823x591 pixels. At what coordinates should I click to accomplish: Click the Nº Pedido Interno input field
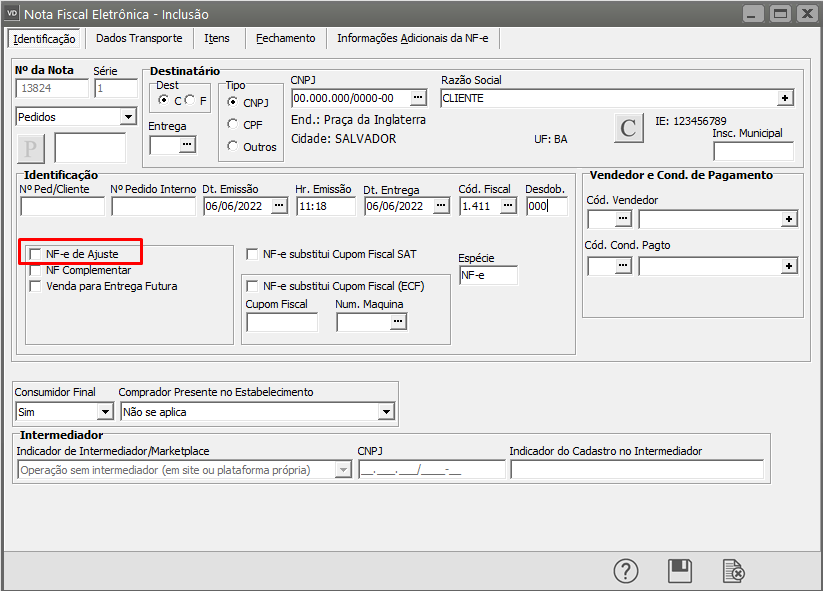pyautogui.click(x=153, y=206)
